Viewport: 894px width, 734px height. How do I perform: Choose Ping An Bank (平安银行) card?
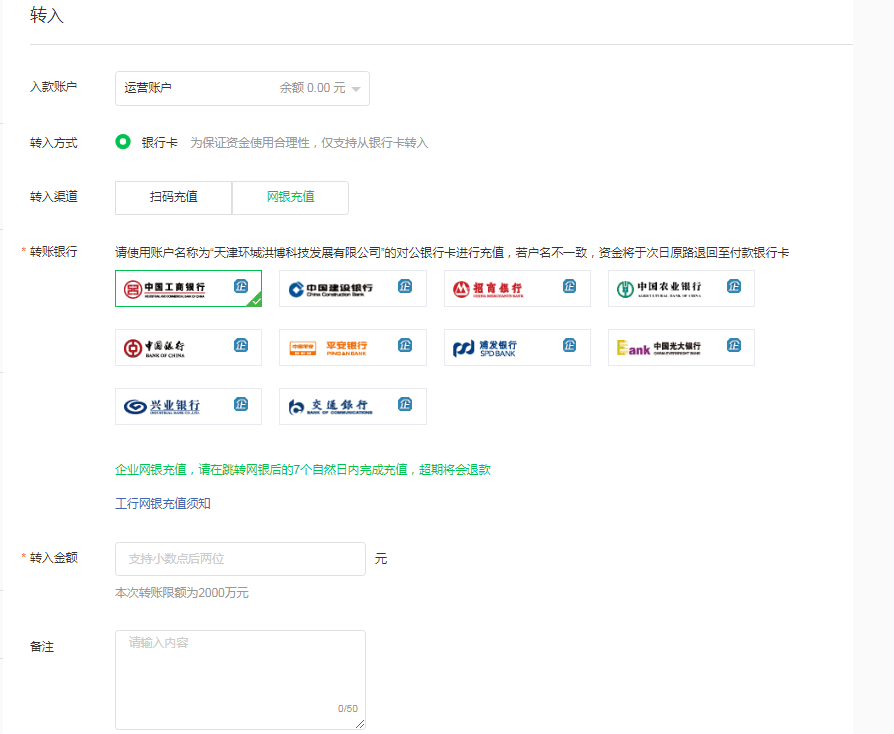pyautogui.click(x=352, y=347)
